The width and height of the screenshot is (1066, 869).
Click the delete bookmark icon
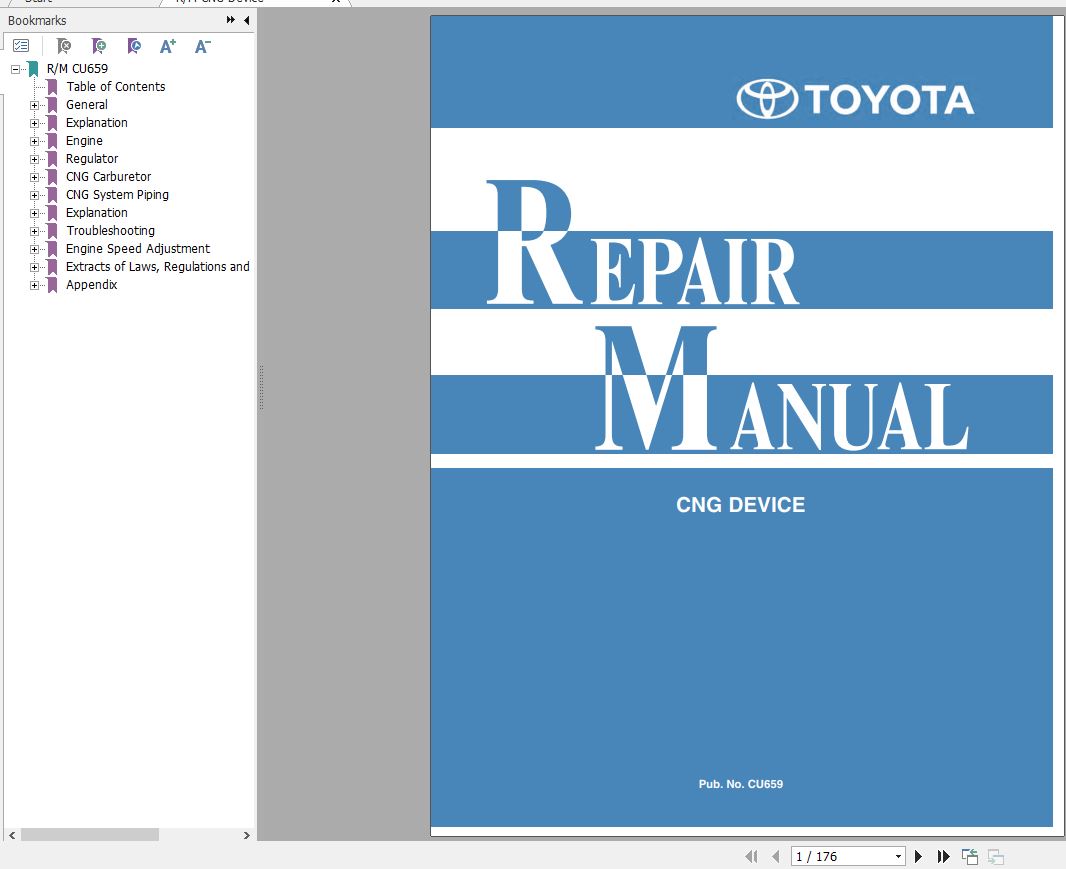(64, 46)
